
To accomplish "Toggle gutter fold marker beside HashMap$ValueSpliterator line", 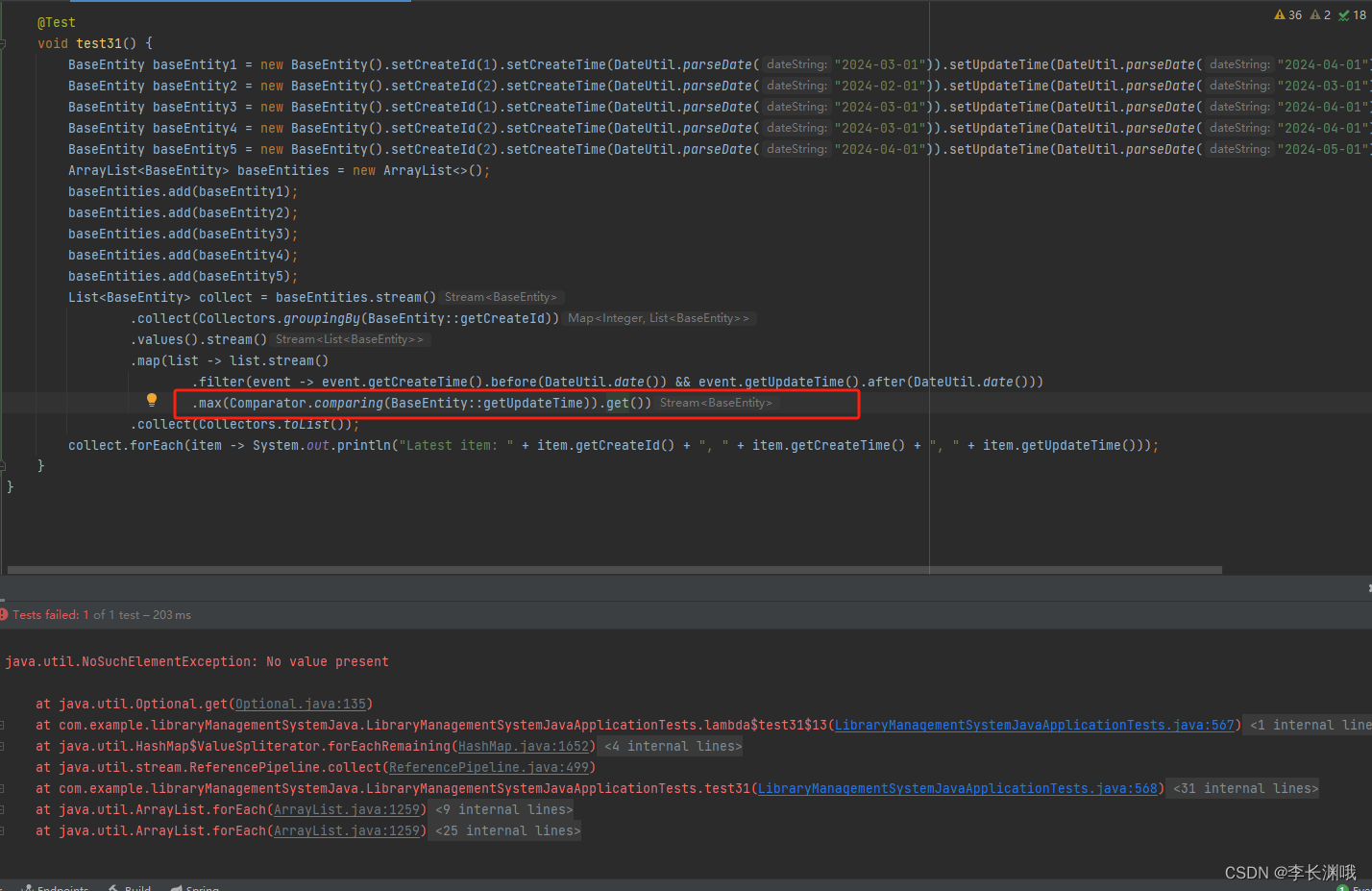I will (x=3, y=746).
